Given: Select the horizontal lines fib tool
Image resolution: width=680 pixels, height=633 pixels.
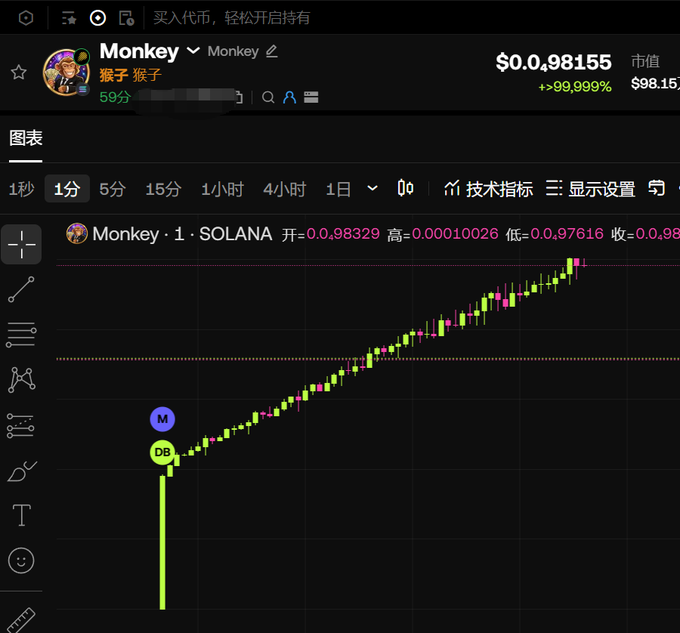Looking at the screenshot, I should [21, 334].
